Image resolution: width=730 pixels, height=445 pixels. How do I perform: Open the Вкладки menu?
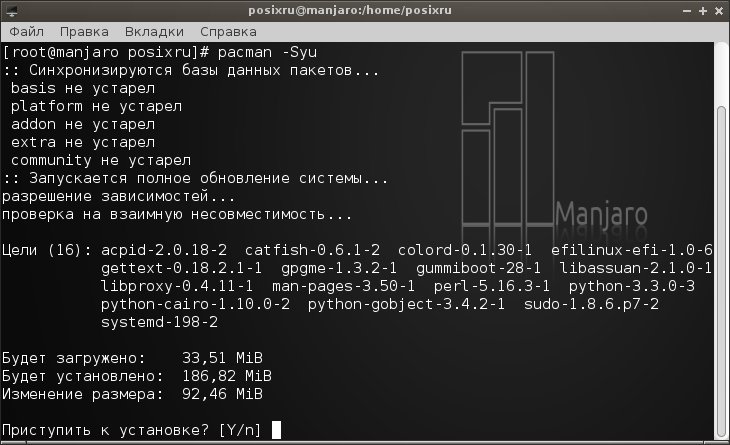tap(154, 32)
